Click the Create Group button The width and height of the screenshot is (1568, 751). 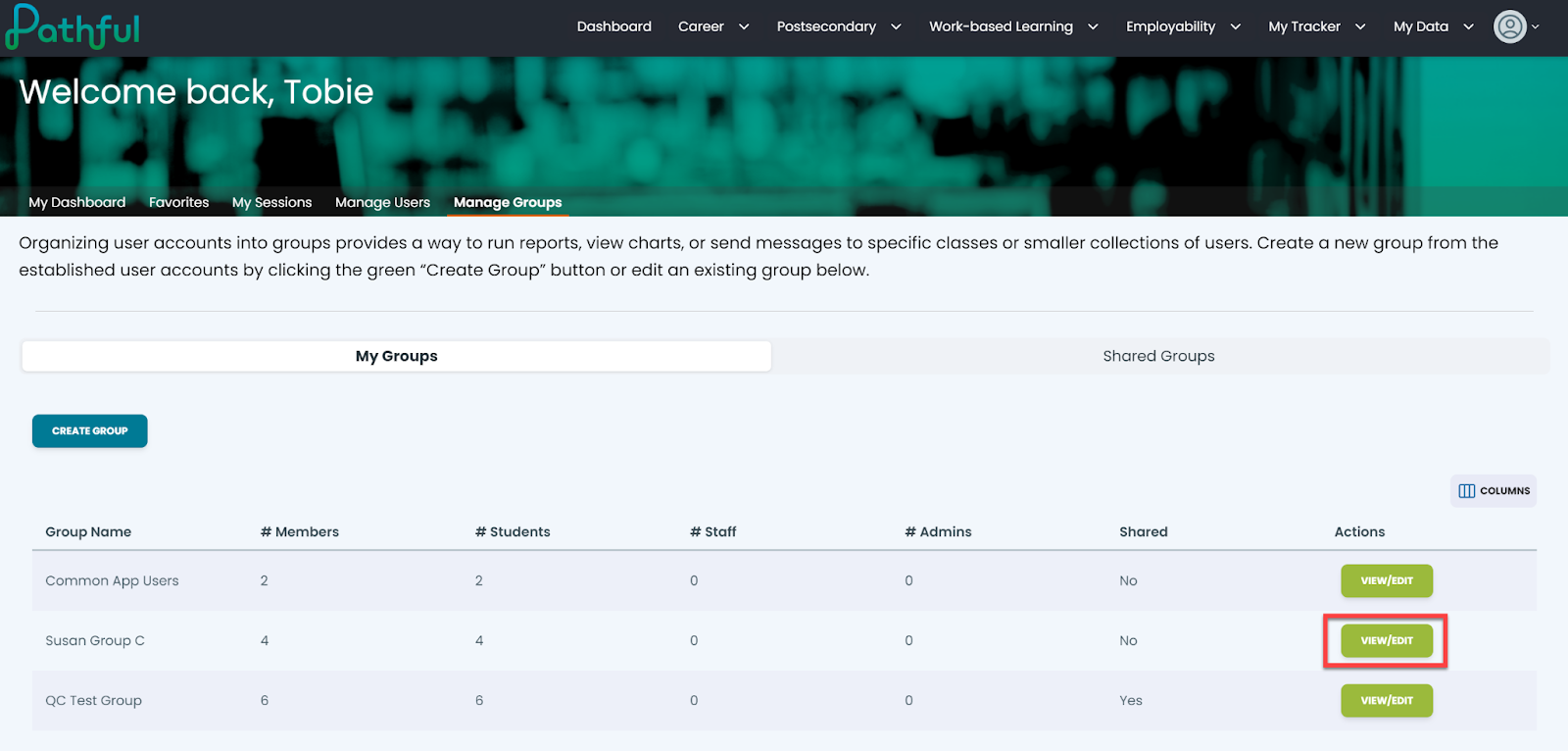90,431
